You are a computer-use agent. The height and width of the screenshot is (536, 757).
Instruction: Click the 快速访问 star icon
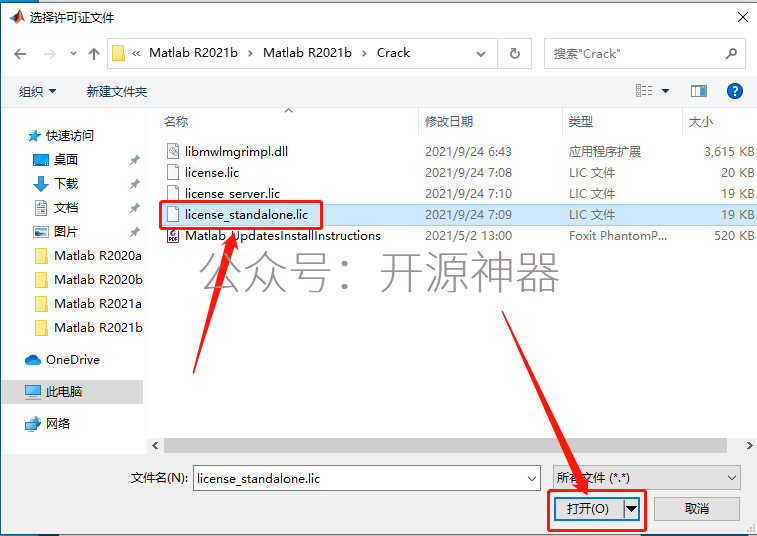pos(34,136)
